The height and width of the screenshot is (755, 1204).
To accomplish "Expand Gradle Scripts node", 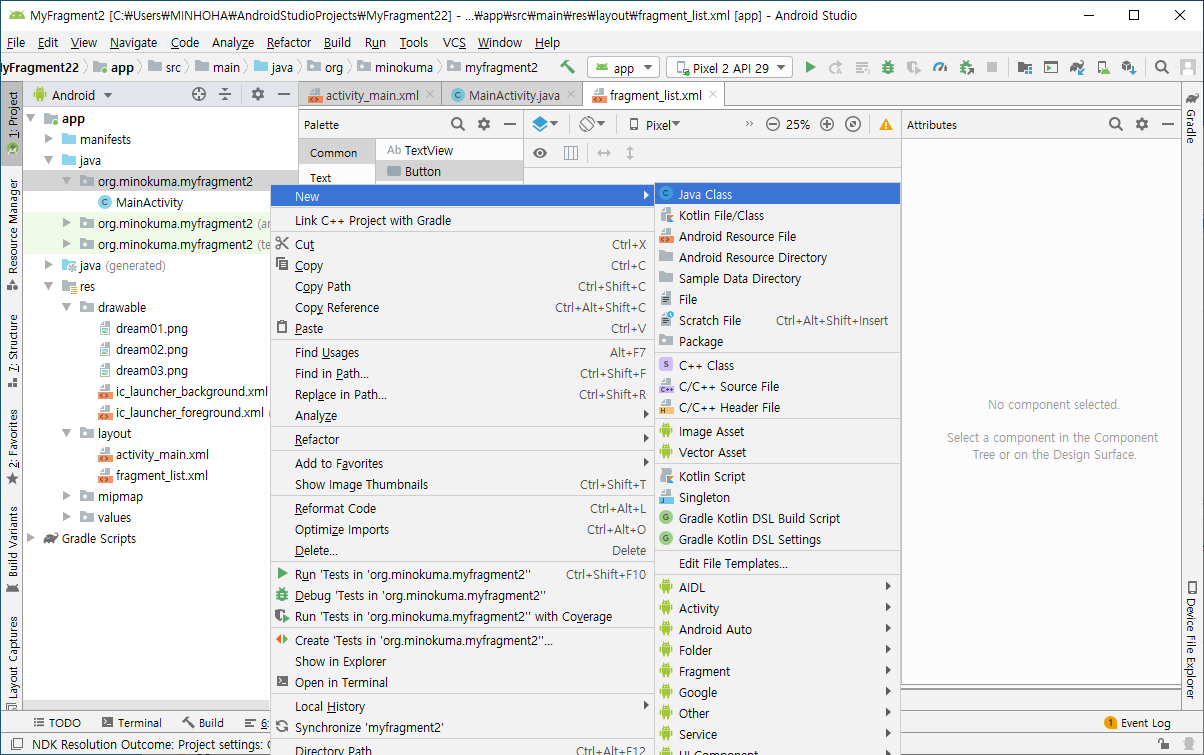I will pyautogui.click(x=31, y=538).
